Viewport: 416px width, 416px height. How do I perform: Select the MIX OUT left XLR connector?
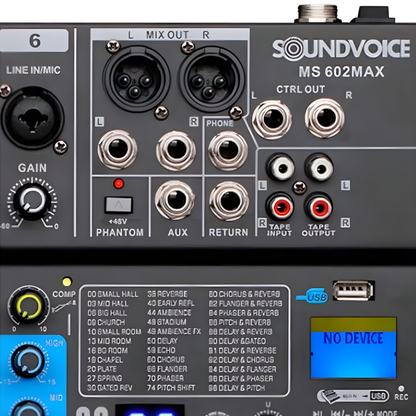(x=136, y=79)
